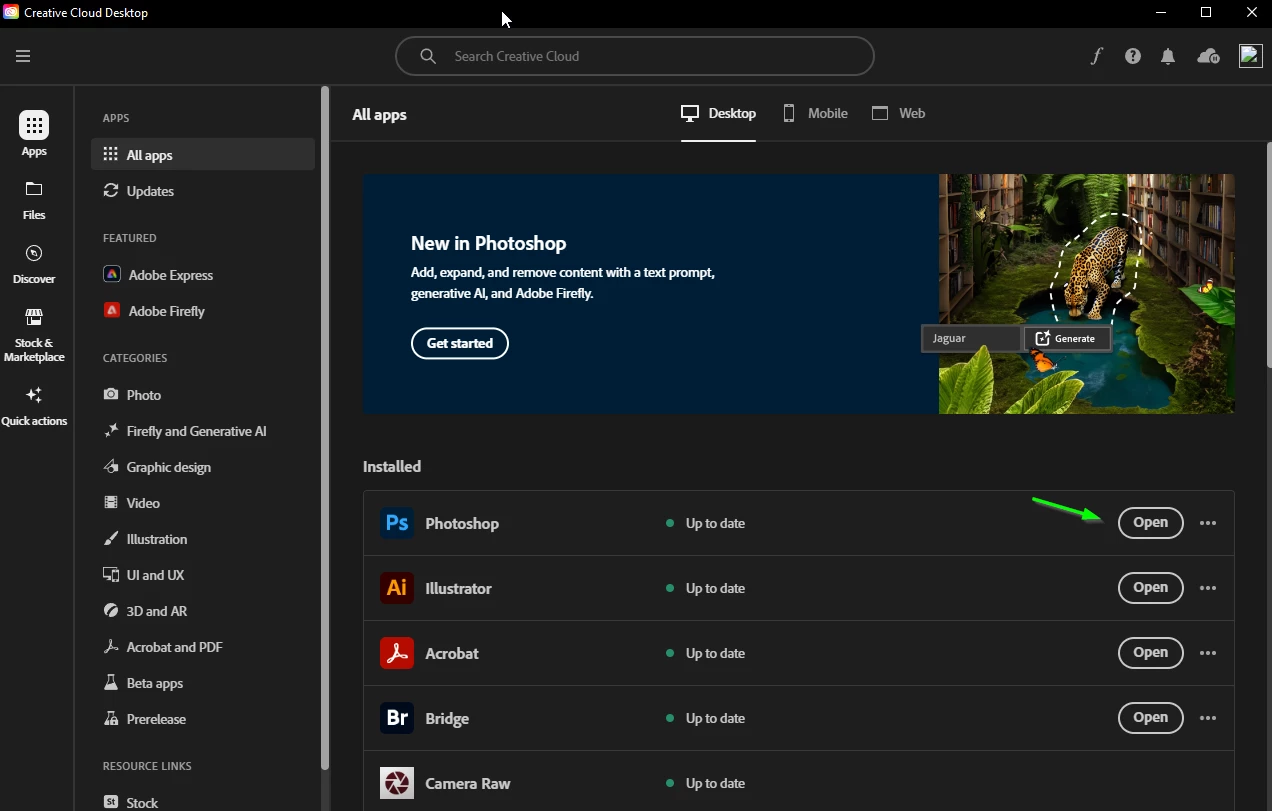Click the New in Photoshop heading
The image size is (1272, 811).
489,243
